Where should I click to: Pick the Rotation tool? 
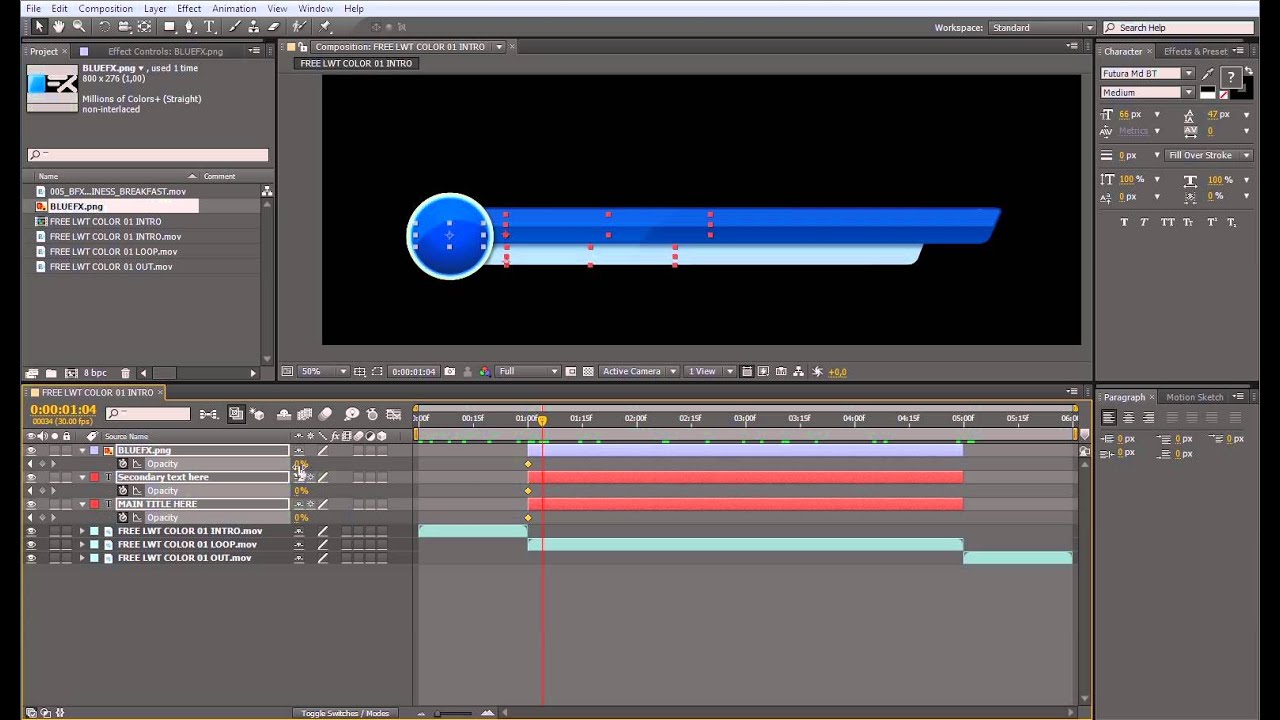[x=104, y=27]
